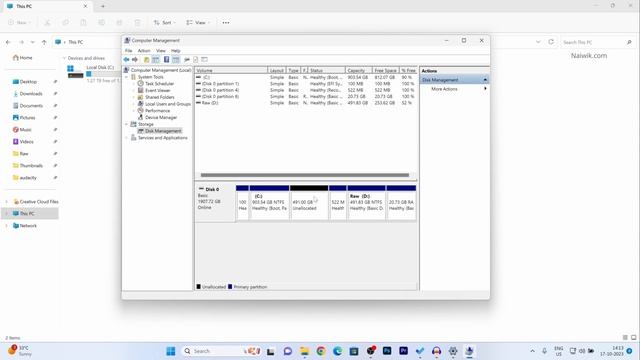Open the Help menu
The image size is (640, 360).
(x=176, y=51)
